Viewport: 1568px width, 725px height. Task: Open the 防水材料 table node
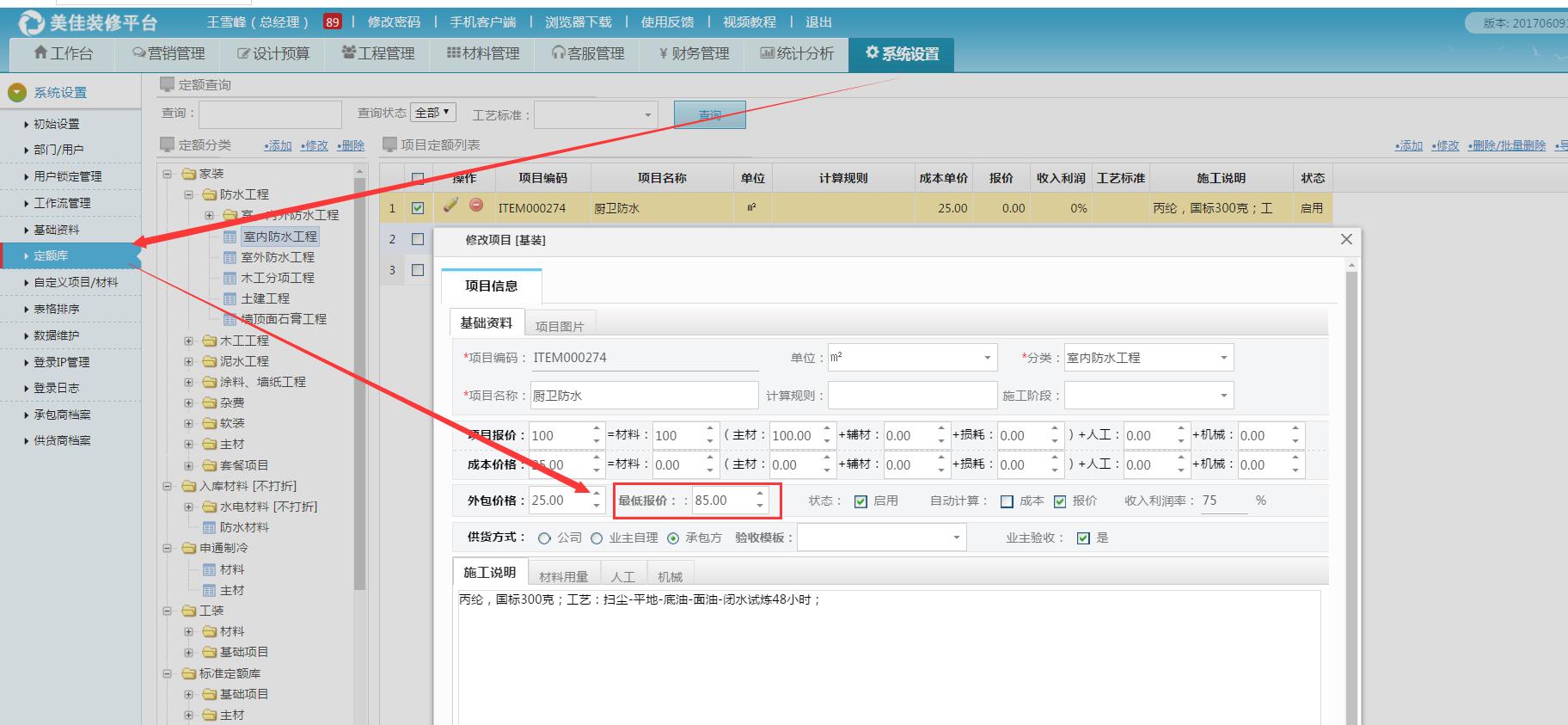pyautogui.click(x=243, y=527)
